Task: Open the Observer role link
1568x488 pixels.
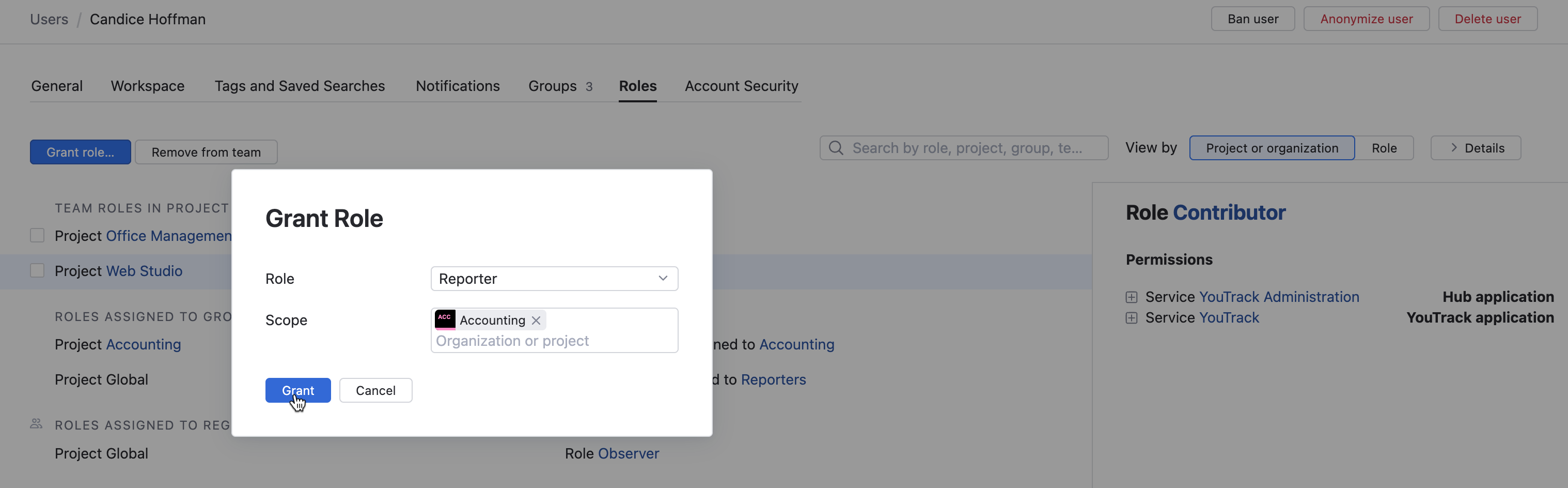Action: (628, 453)
